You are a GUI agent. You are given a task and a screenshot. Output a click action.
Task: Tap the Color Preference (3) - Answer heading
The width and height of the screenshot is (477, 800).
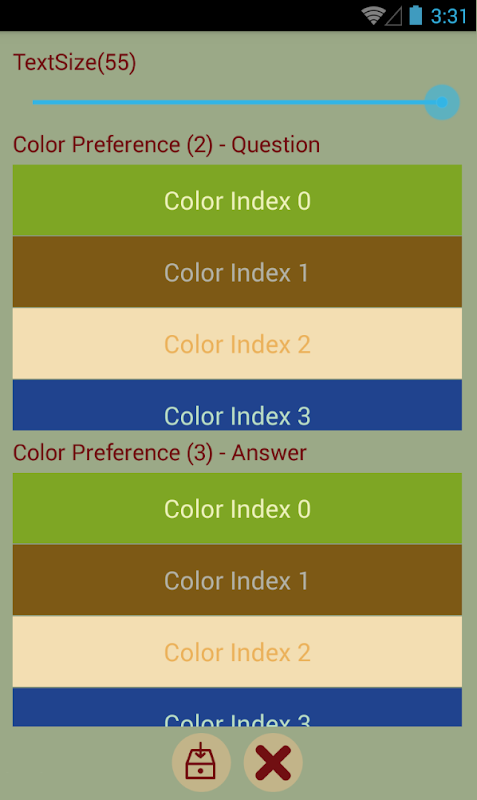point(160,453)
